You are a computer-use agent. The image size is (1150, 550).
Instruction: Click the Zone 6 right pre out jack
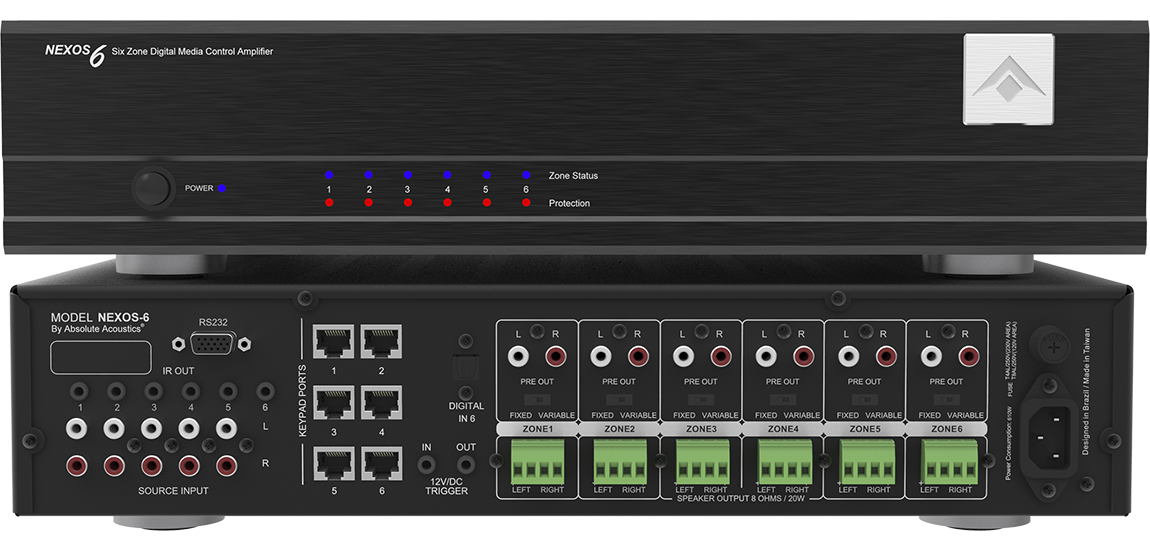[x=970, y=357]
